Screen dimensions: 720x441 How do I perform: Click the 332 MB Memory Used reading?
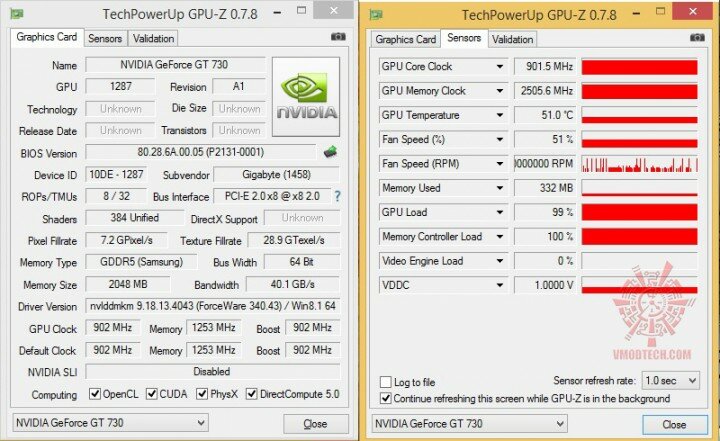(545, 188)
